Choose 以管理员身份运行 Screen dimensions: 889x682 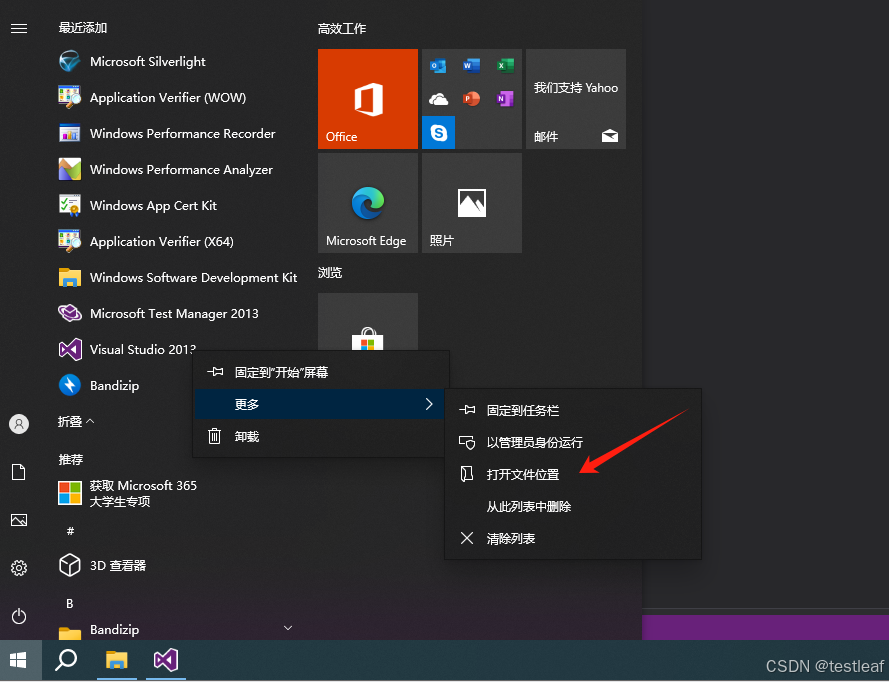click(x=573, y=442)
